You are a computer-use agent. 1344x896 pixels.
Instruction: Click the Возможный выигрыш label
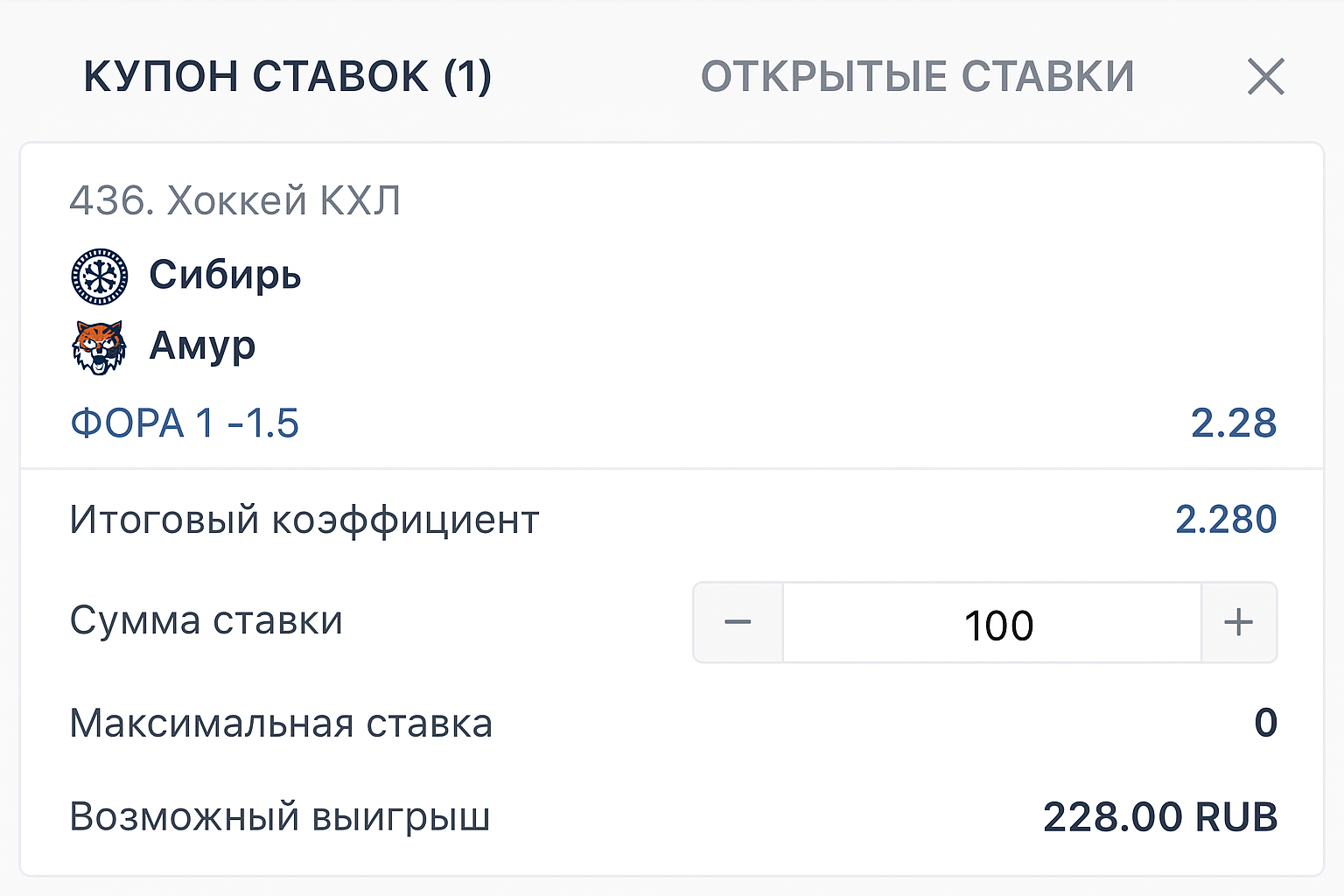click(279, 817)
